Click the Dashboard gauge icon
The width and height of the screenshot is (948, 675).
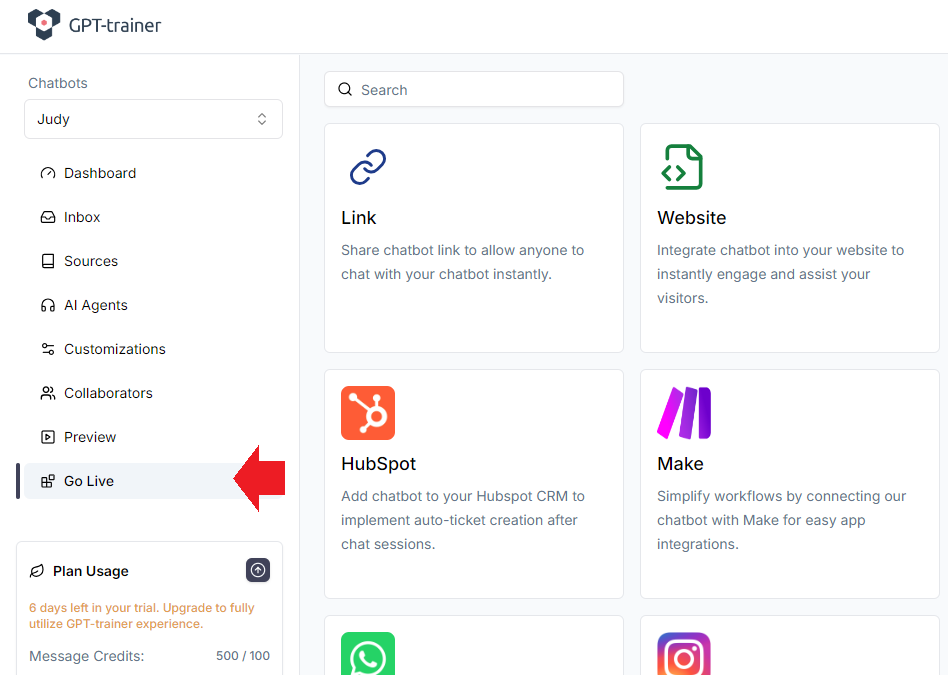pos(48,174)
